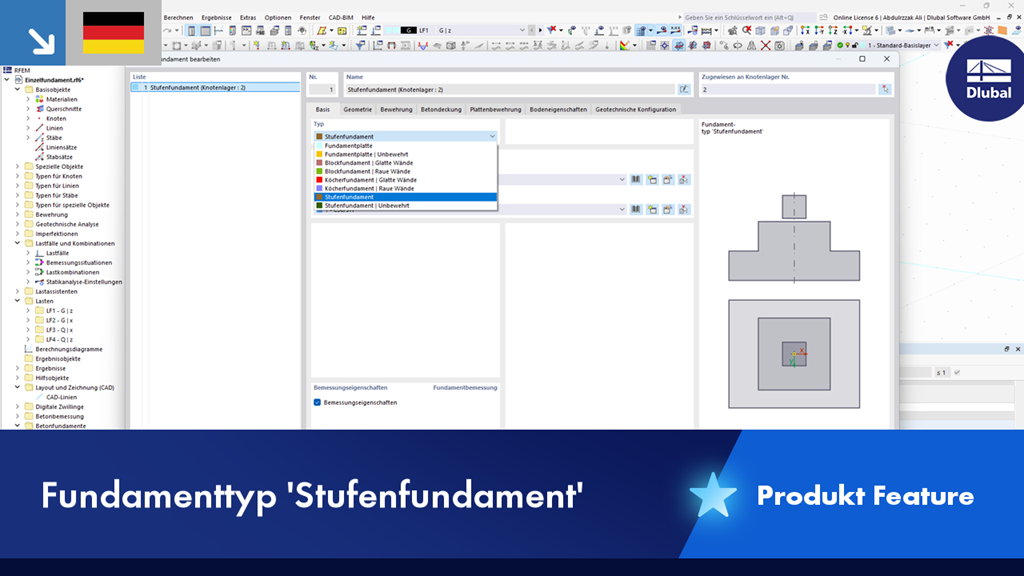
Task: Open the Betondeckung tab
Action: pos(441,109)
